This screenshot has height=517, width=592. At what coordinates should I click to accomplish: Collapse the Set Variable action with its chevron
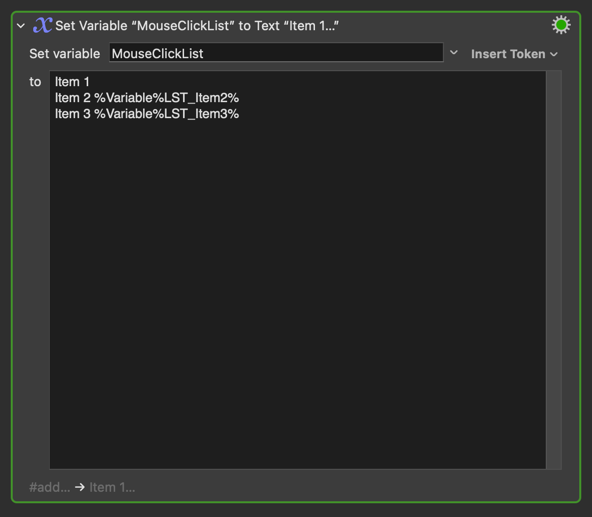tap(21, 26)
